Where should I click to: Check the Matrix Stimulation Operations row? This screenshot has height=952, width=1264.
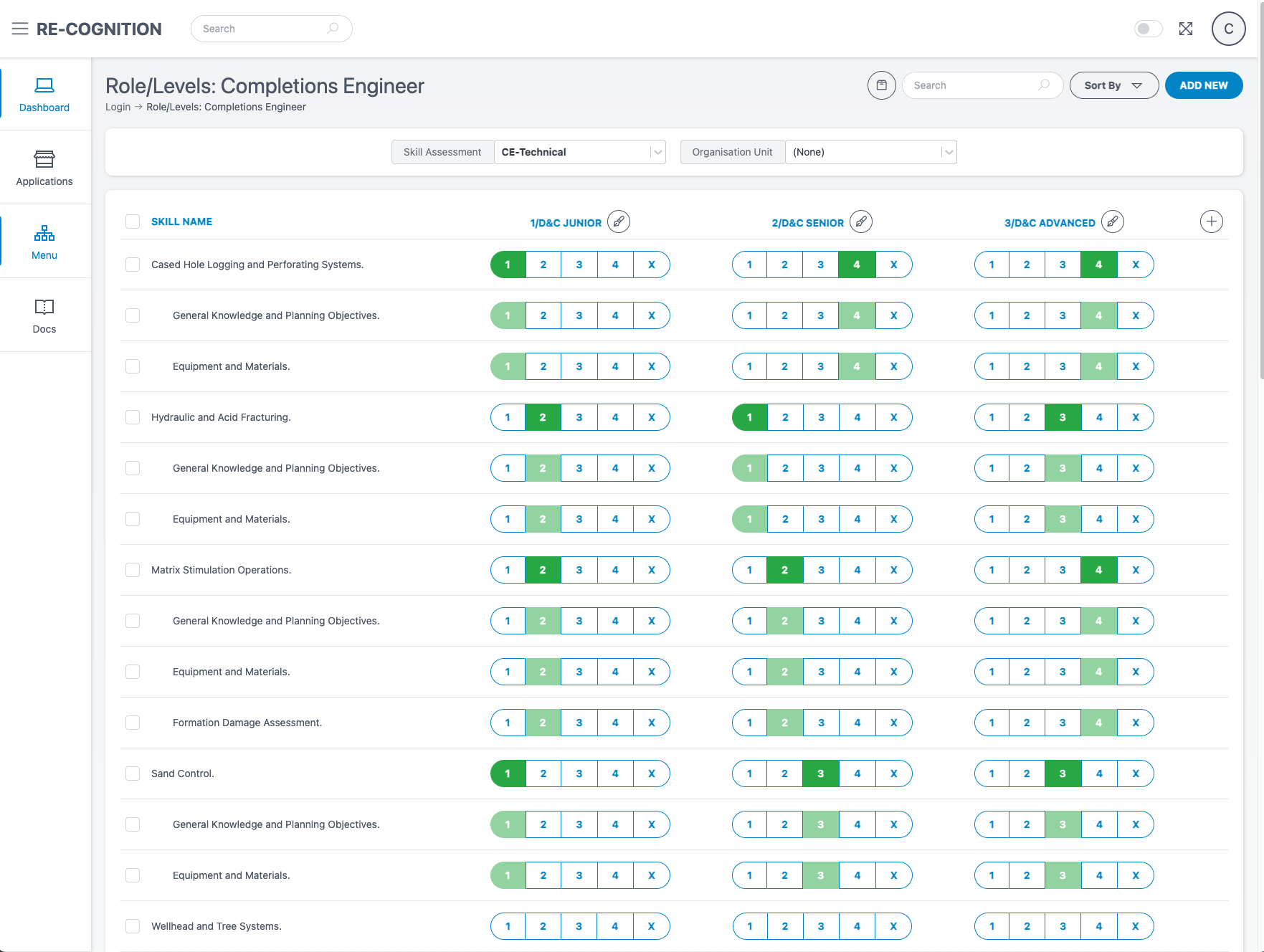(133, 570)
